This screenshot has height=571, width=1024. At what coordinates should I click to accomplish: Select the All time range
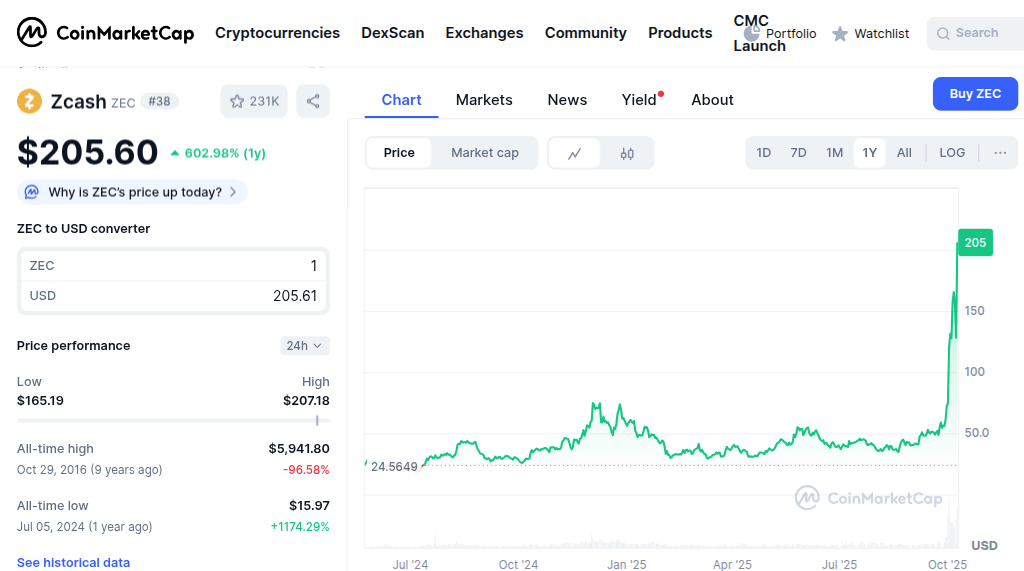click(x=904, y=153)
